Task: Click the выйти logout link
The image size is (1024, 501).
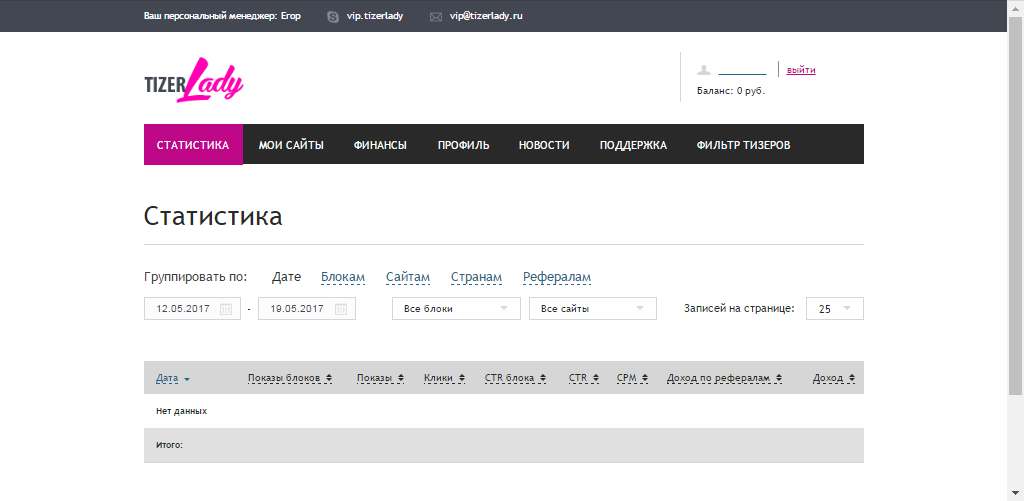Action: tap(801, 70)
